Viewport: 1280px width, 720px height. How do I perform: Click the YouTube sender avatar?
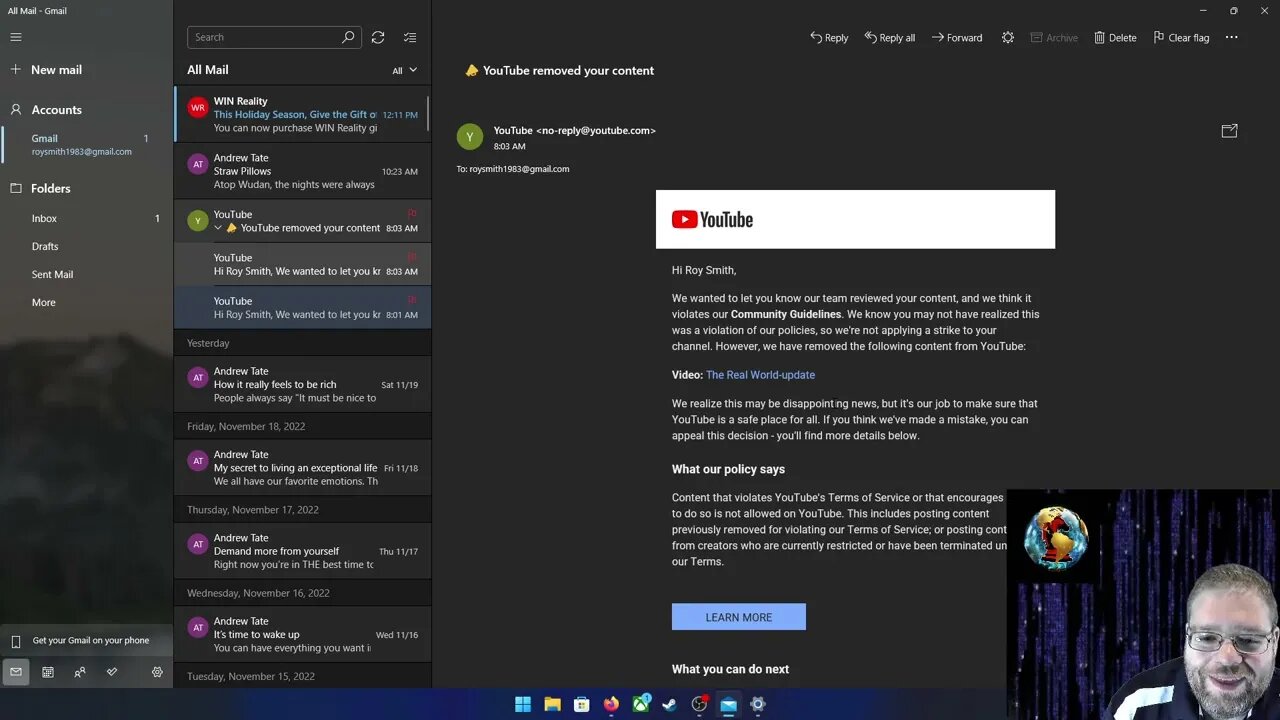coord(470,136)
